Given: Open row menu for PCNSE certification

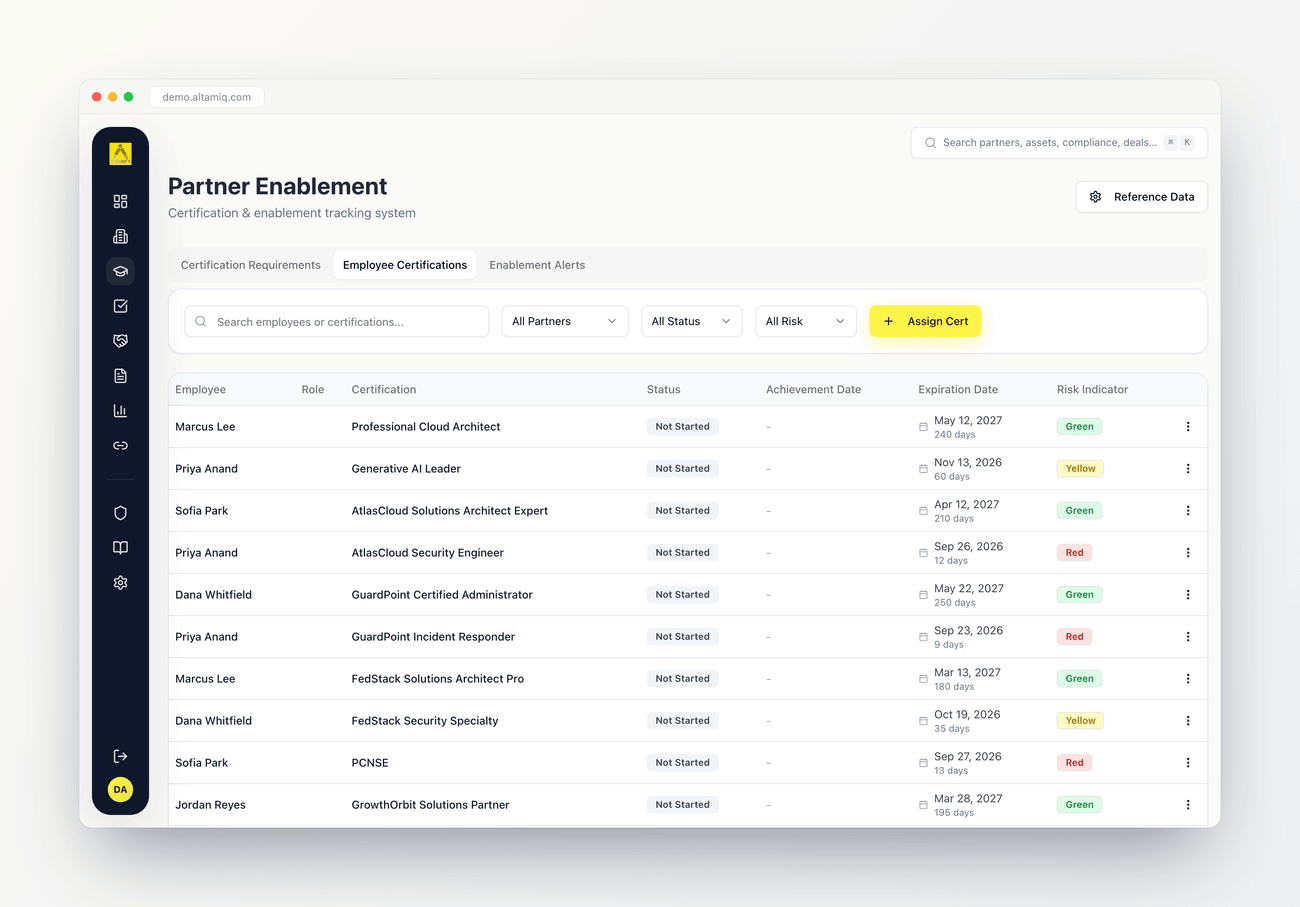Looking at the screenshot, I should click(x=1188, y=763).
